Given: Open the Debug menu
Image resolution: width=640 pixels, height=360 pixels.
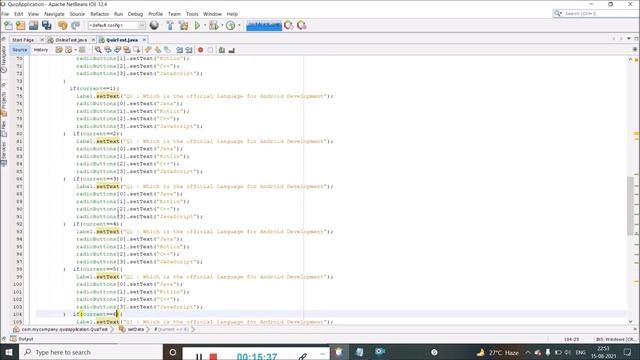Looking at the screenshot, I should pyautogui.click(x=135, y=14).
